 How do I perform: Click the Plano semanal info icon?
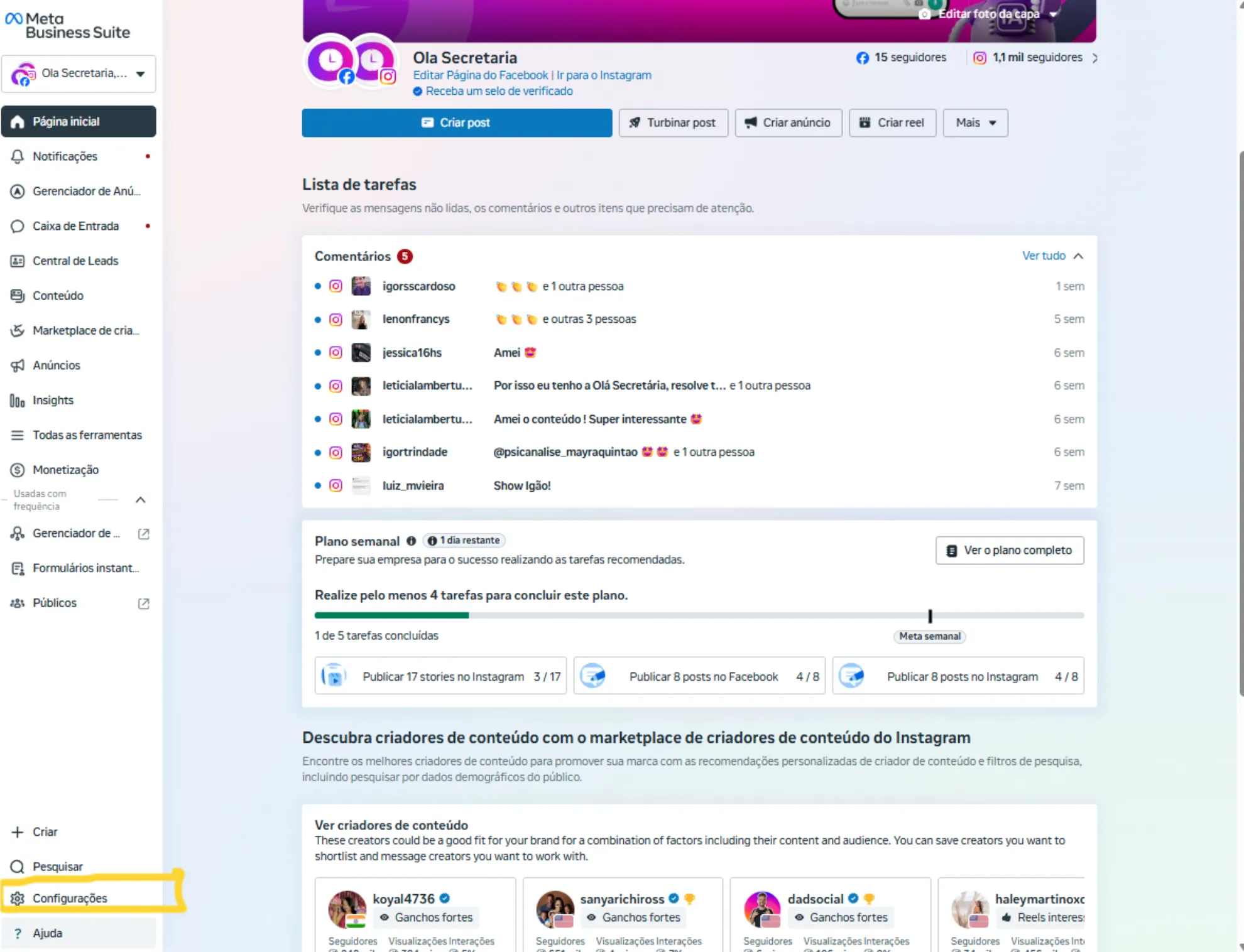[x=411, y=541]
